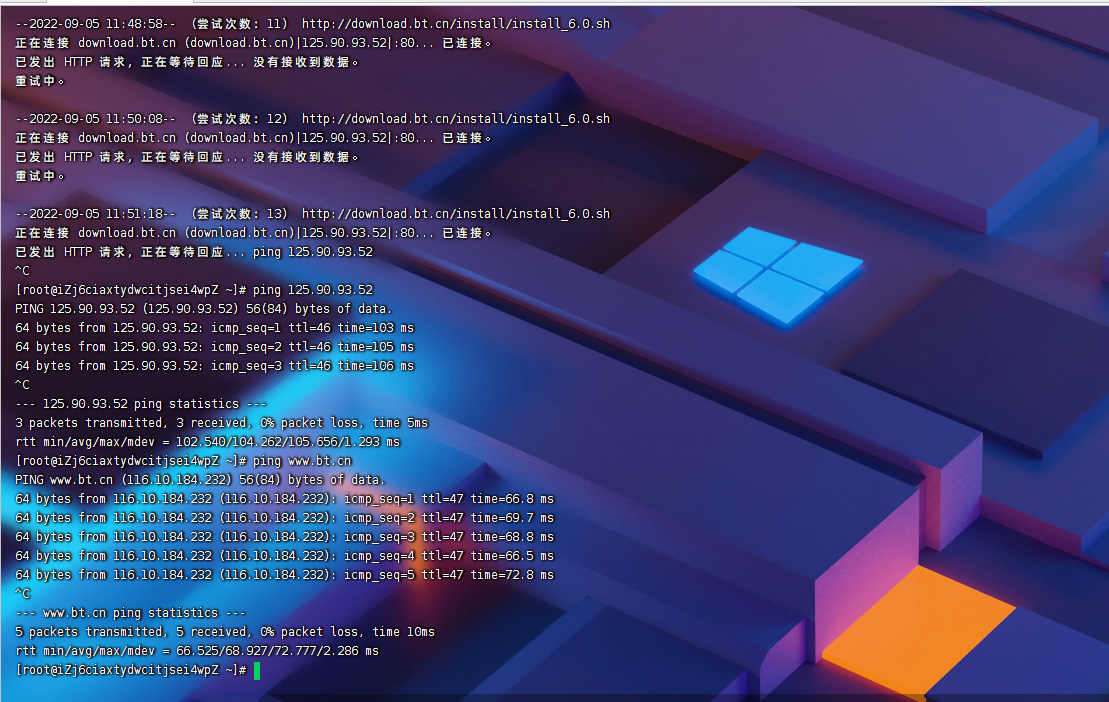Viewport: 1109px width, 702px height.
Task: Click the 'PING 125.90.93.52 (125.90.93.52) 56(84) bytes' line
Action: [204, 309]
